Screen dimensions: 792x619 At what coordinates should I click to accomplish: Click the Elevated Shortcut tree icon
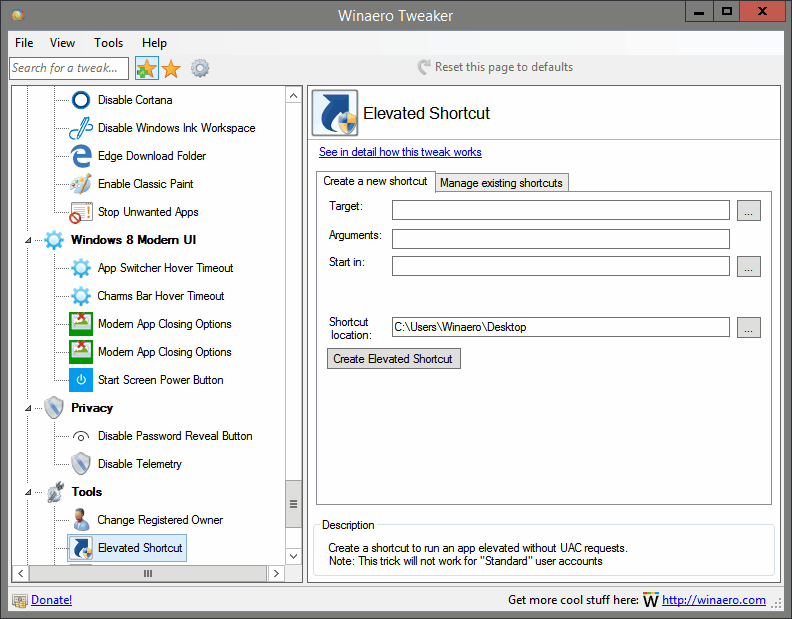click(81, 548)
